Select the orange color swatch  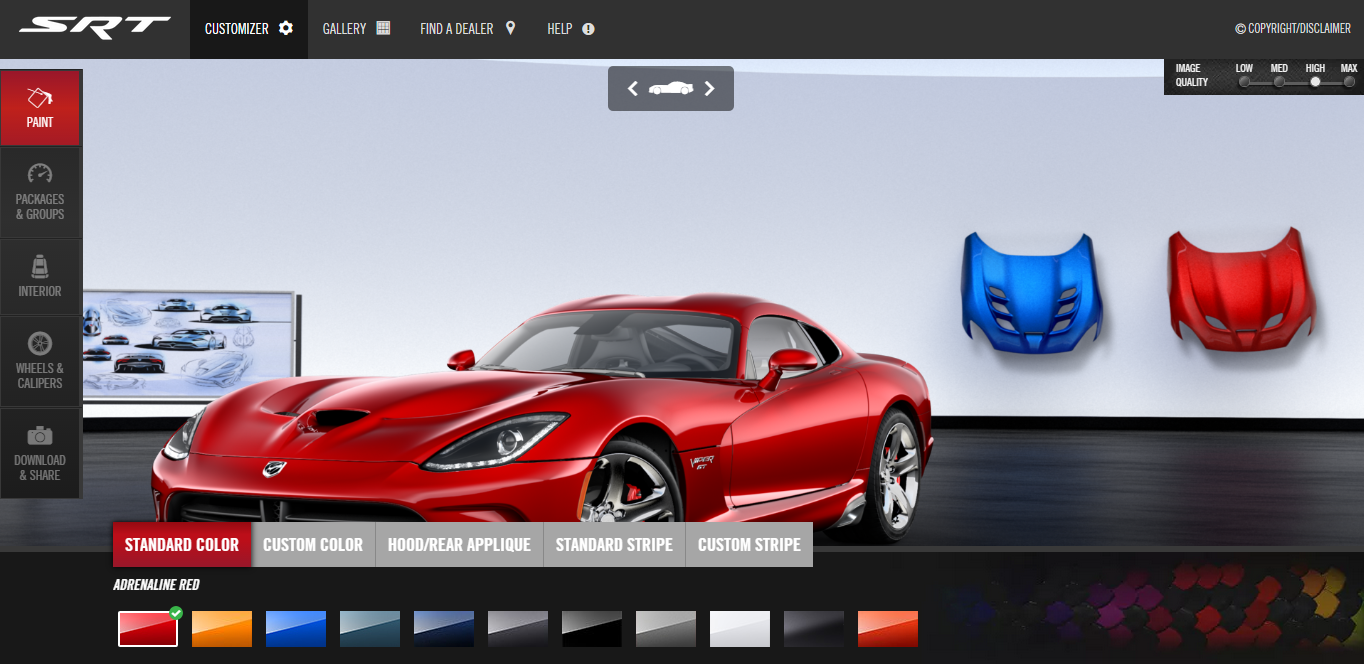[x=222, y=629]
